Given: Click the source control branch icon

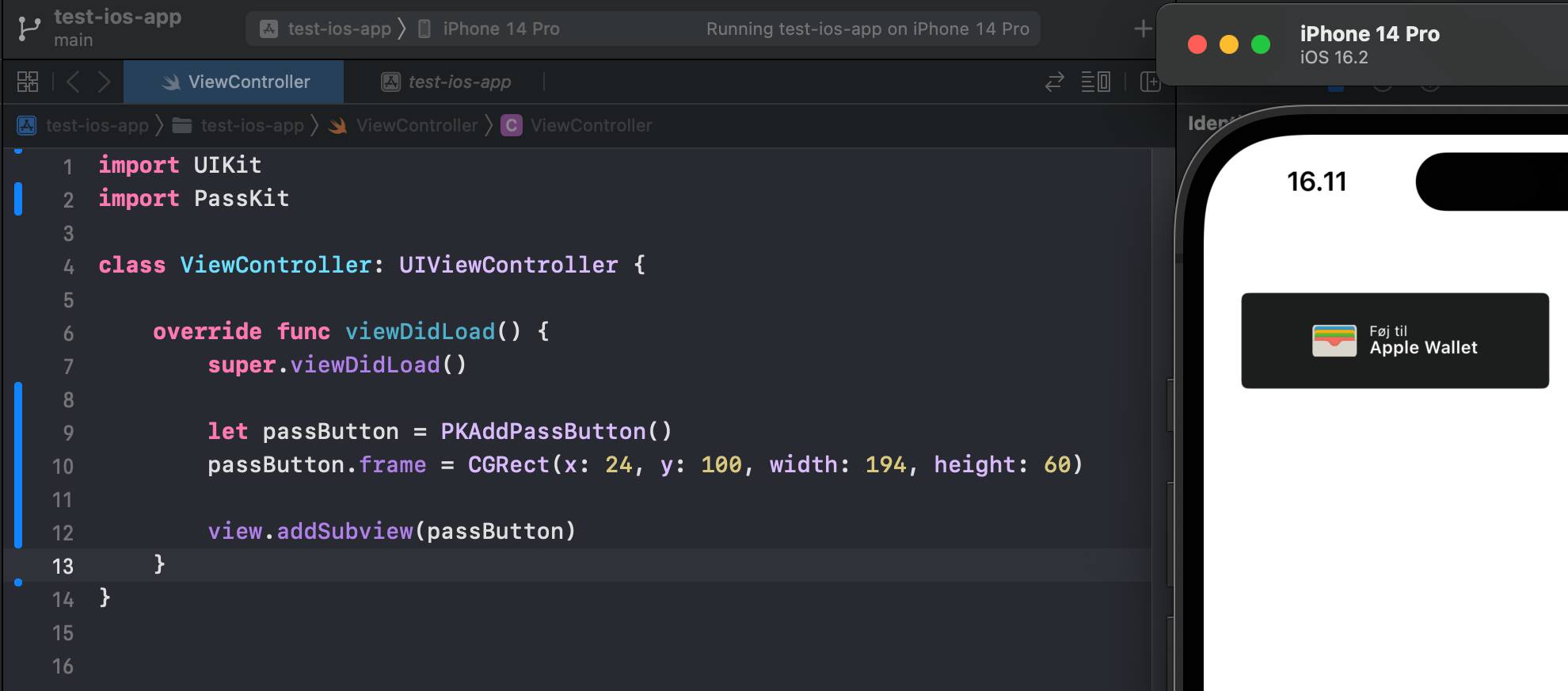Looking at the screenshot, I should pyautogui.click(x=29, y=29).
